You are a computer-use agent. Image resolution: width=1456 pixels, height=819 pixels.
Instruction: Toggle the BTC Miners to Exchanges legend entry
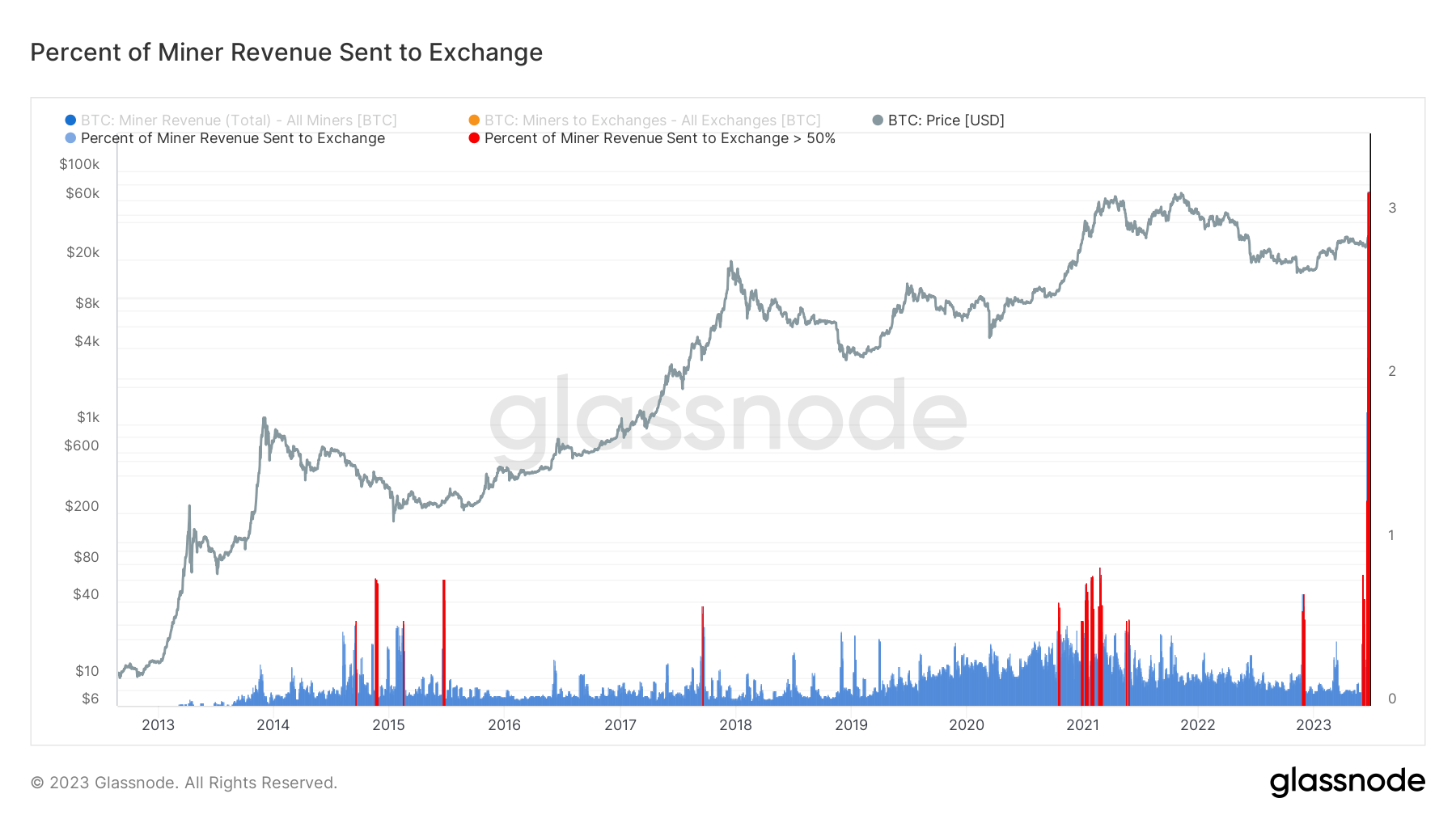[x=645, y=120]
